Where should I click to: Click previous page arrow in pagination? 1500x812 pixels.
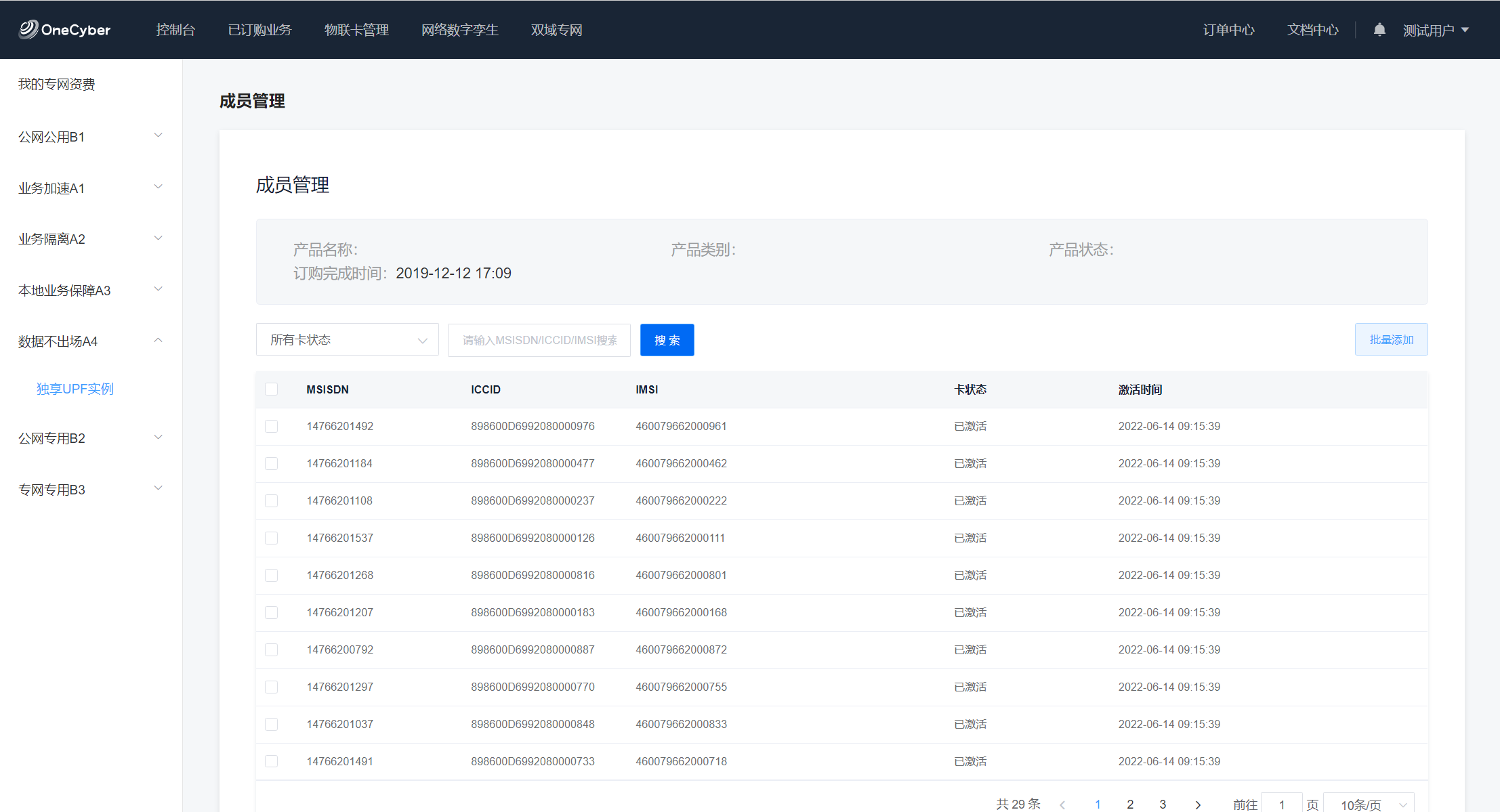coord(1062,804)
